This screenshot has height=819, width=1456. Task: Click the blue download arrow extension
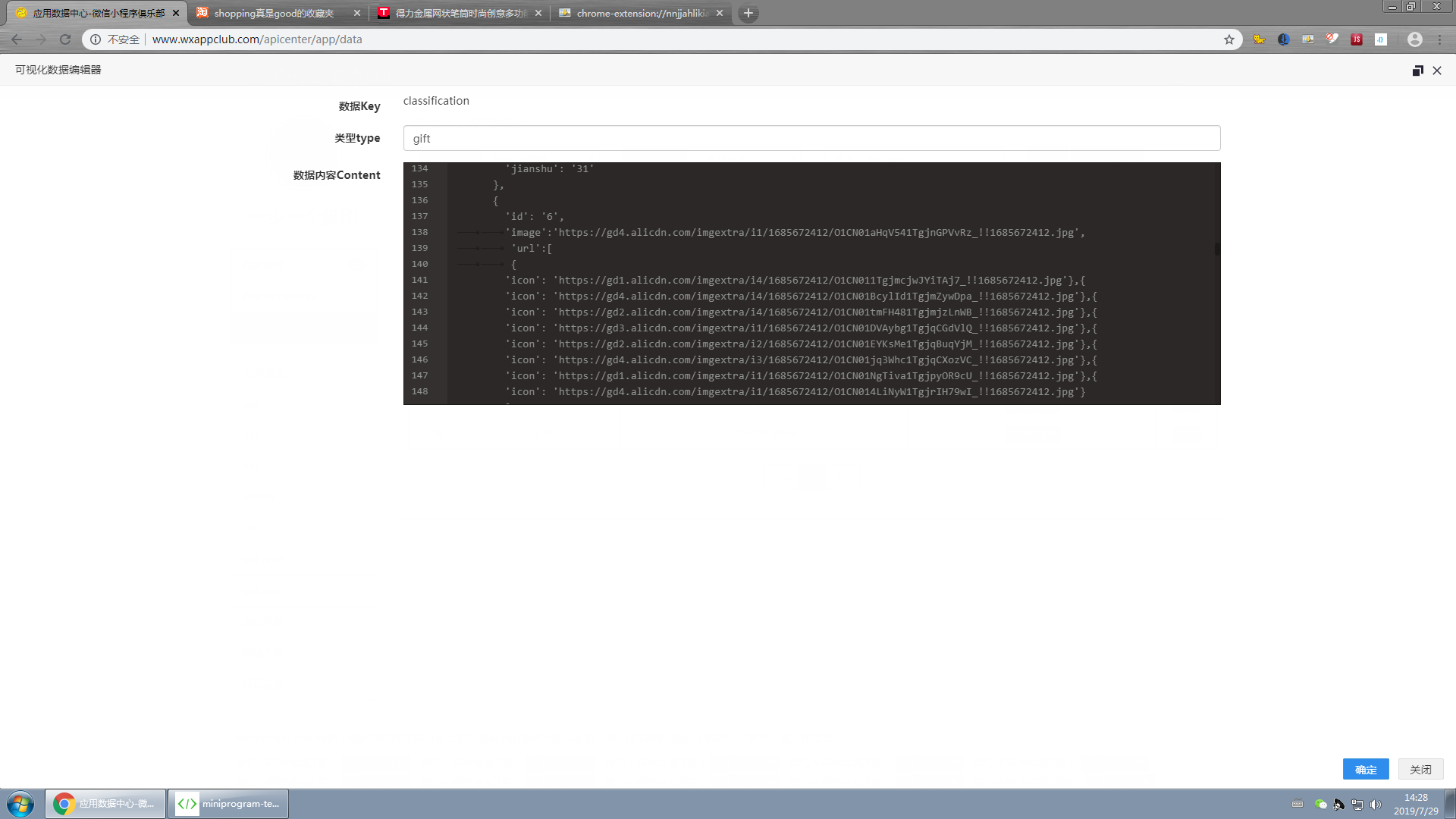coord(1283,39)
